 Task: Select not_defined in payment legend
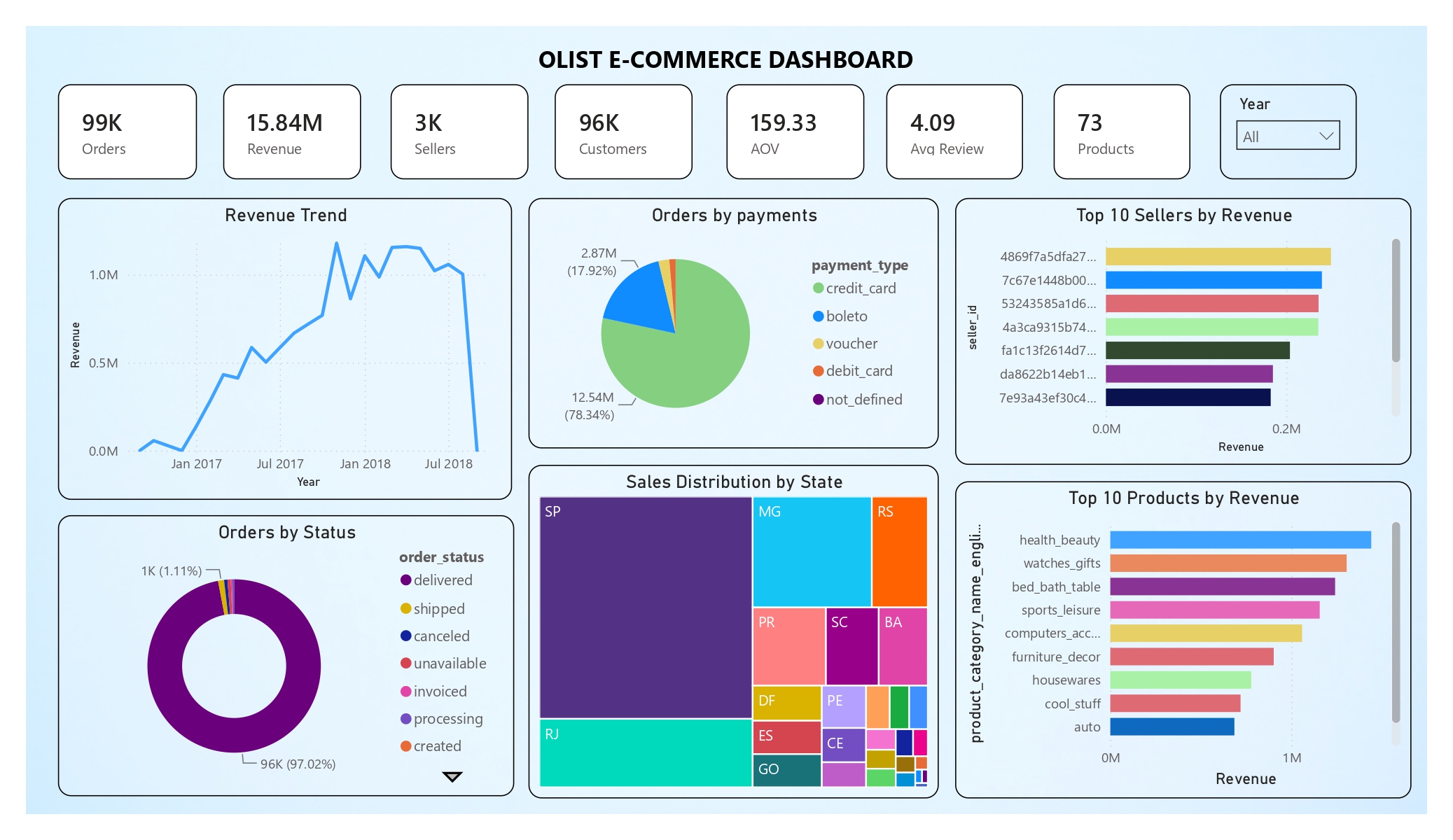(857, 399)
